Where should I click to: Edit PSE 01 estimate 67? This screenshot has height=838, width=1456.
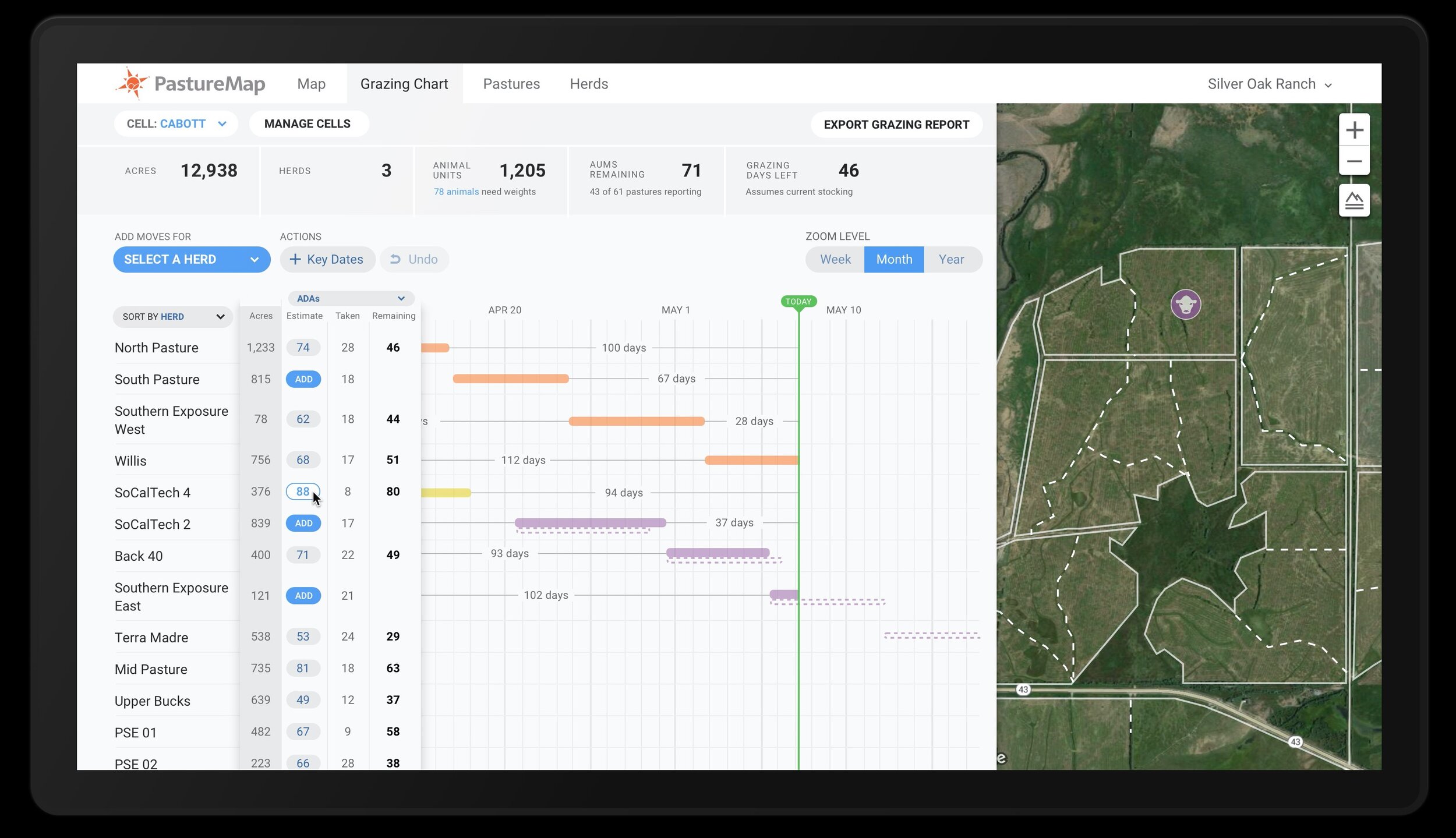pos(303,731)
